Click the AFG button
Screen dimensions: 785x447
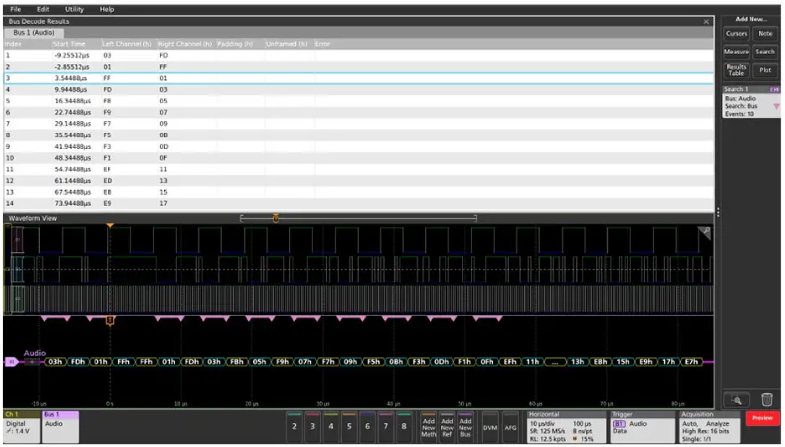[511, 427]
